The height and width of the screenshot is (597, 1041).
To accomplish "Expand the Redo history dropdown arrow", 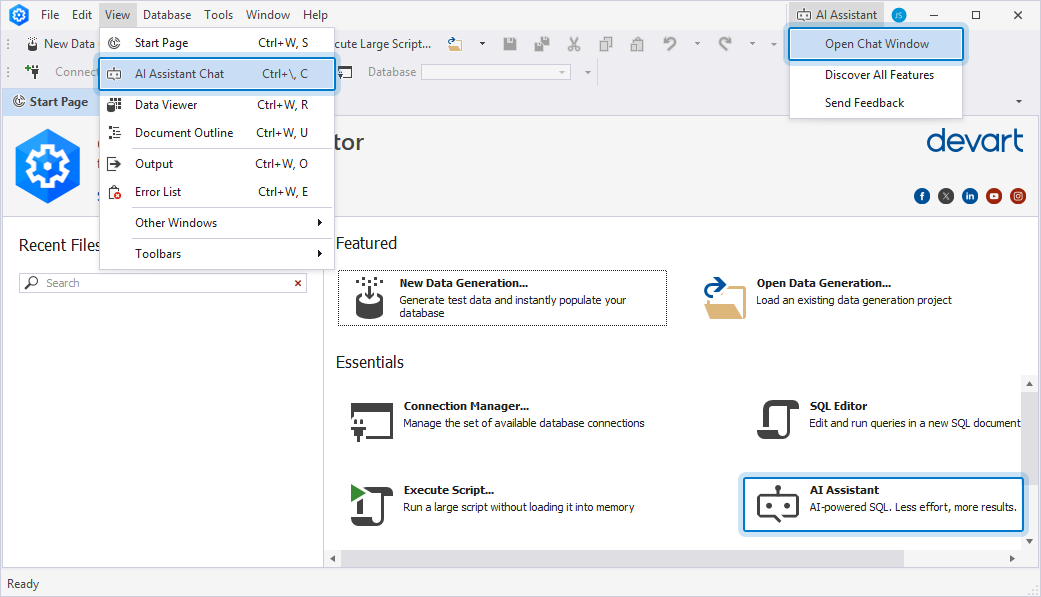I will pos(752,44).
